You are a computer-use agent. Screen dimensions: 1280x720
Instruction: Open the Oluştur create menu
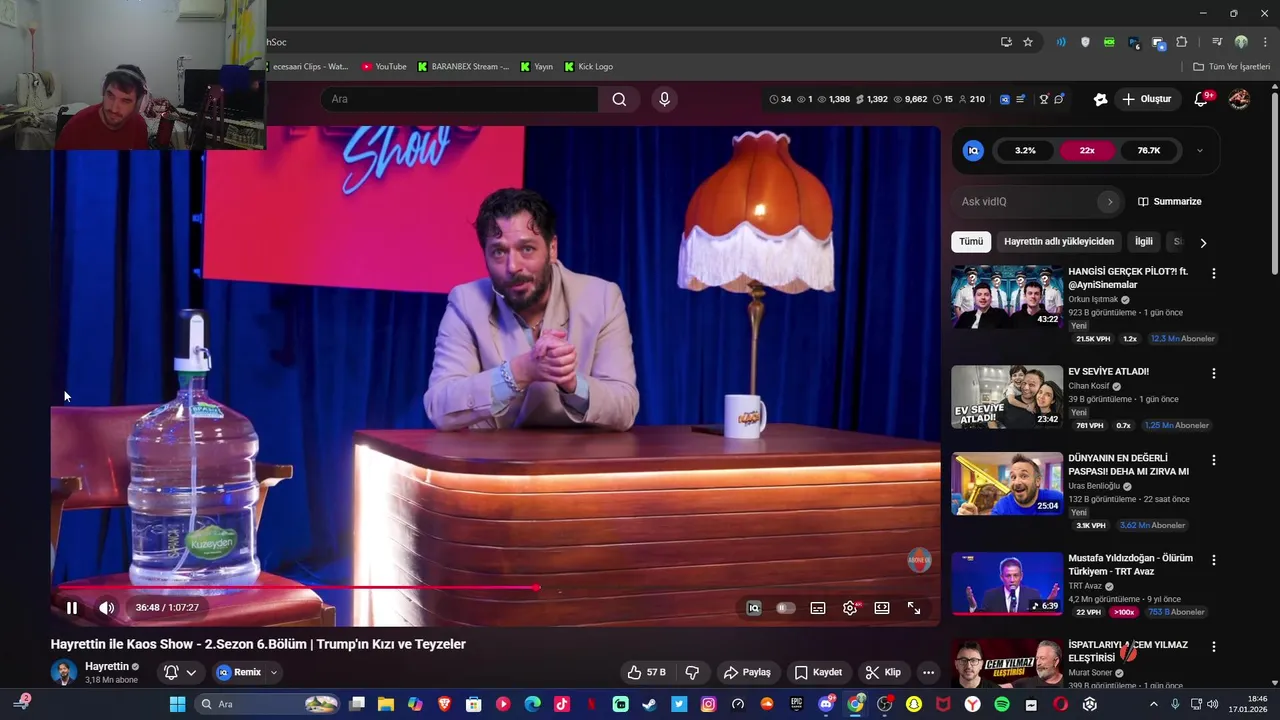(x=1146, y=99)
